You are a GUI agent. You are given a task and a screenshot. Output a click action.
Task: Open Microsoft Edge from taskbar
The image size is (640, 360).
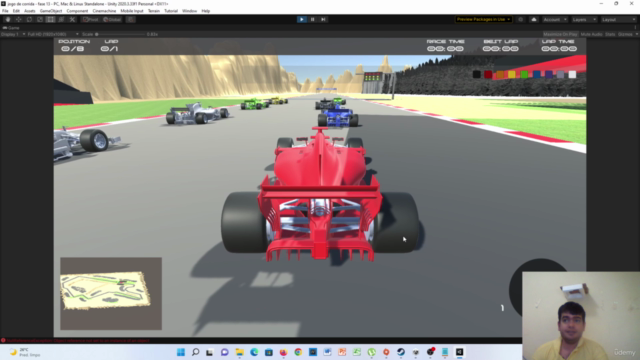(x=254, y=352)
